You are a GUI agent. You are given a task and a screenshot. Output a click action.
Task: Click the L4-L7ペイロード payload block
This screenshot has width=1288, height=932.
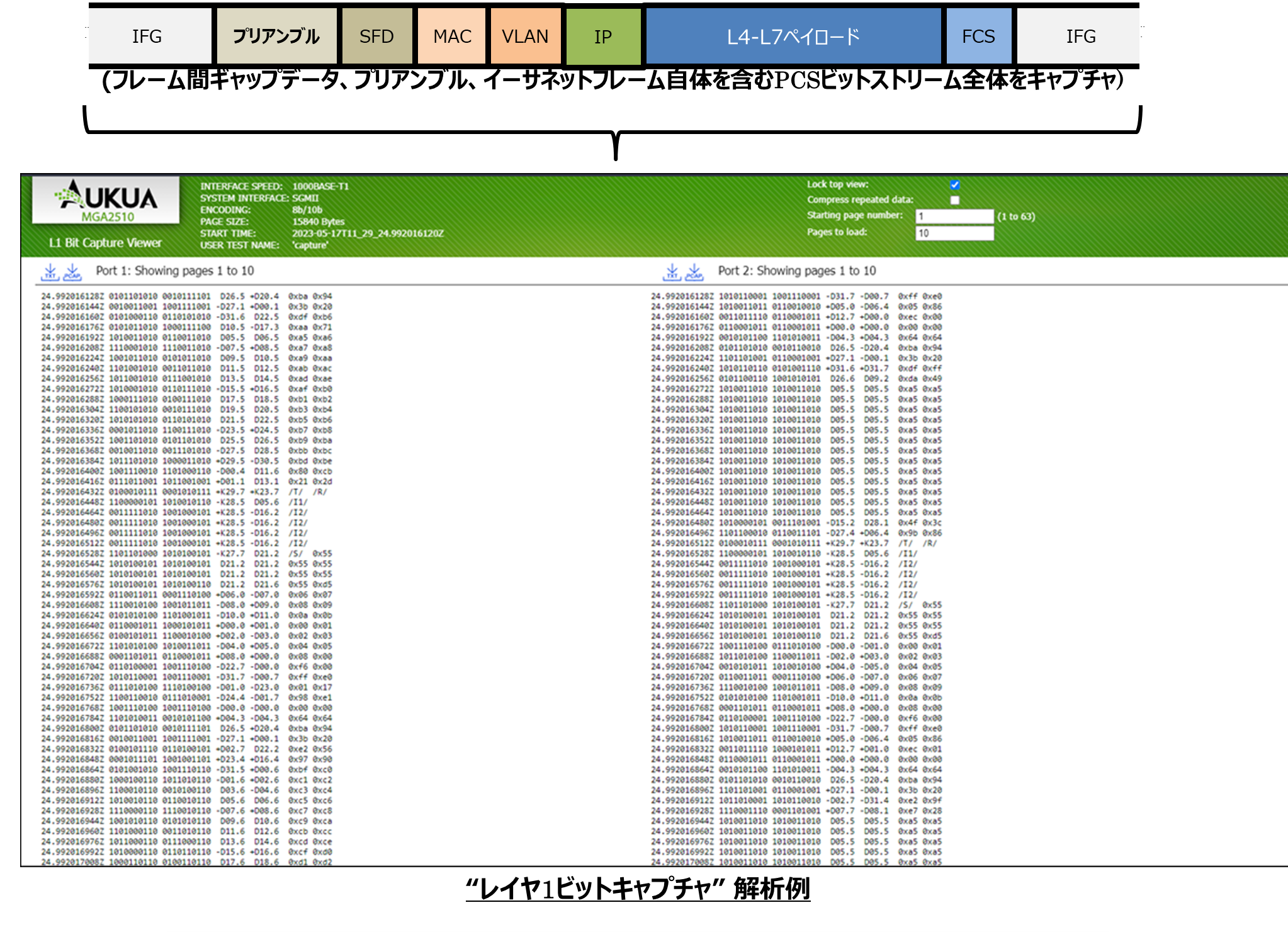[x=793, y=36]
